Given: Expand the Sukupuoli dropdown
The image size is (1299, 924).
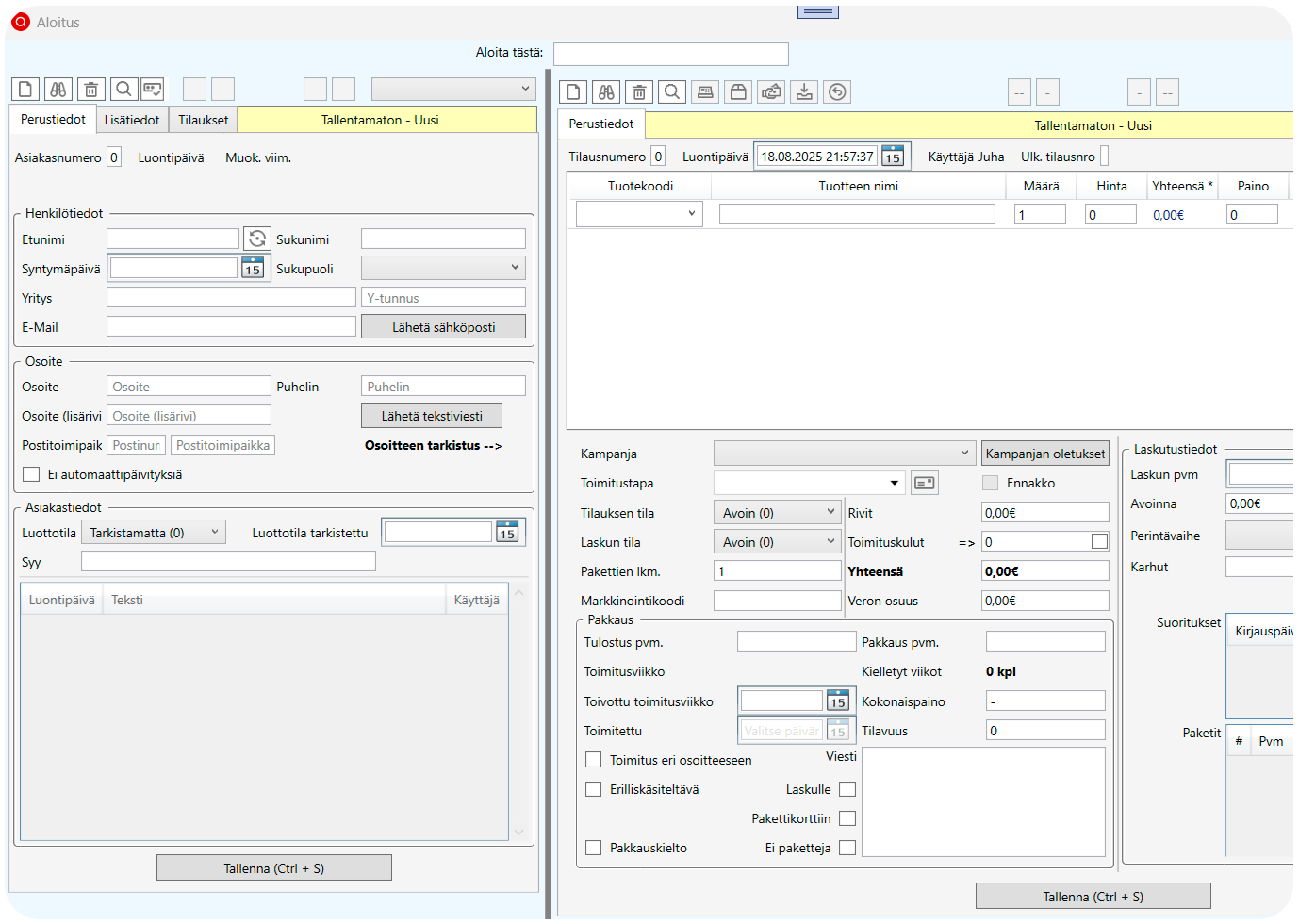Looking at the screenshot, I should tap(443, 269).
